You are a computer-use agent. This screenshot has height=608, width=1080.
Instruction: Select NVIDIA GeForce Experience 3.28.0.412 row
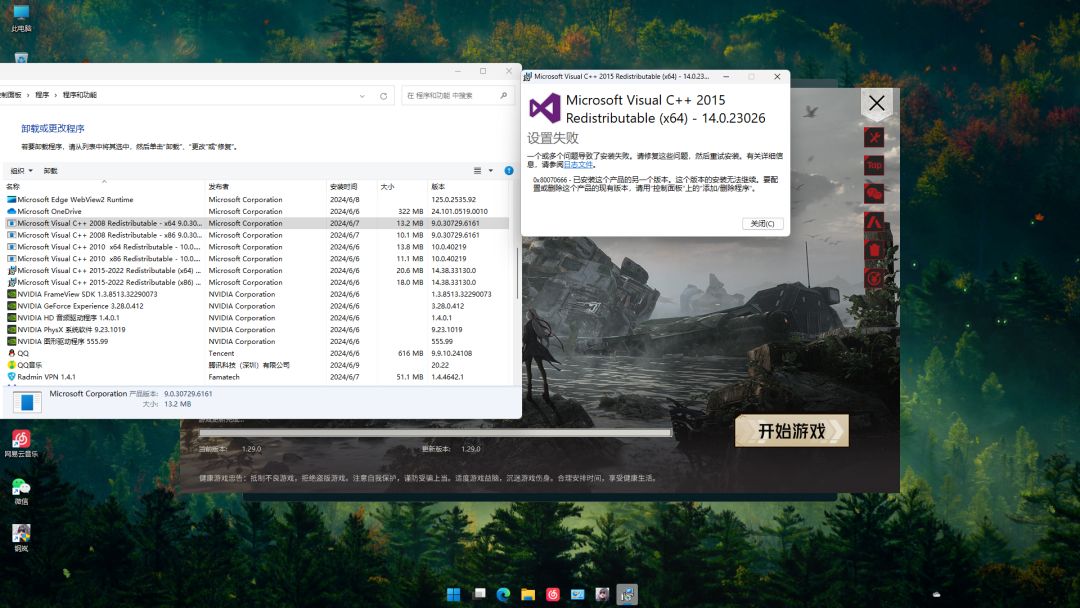pos(257,306)
